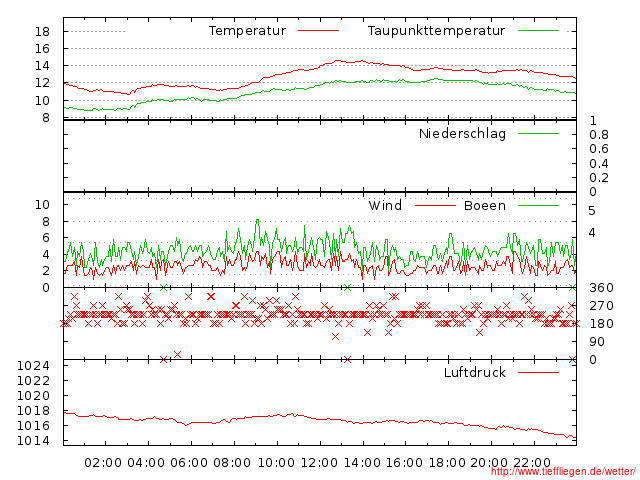Screen dimensions: 640x480
Task: Click the 0.8 precipitation axis value
Action: [599, 135]
